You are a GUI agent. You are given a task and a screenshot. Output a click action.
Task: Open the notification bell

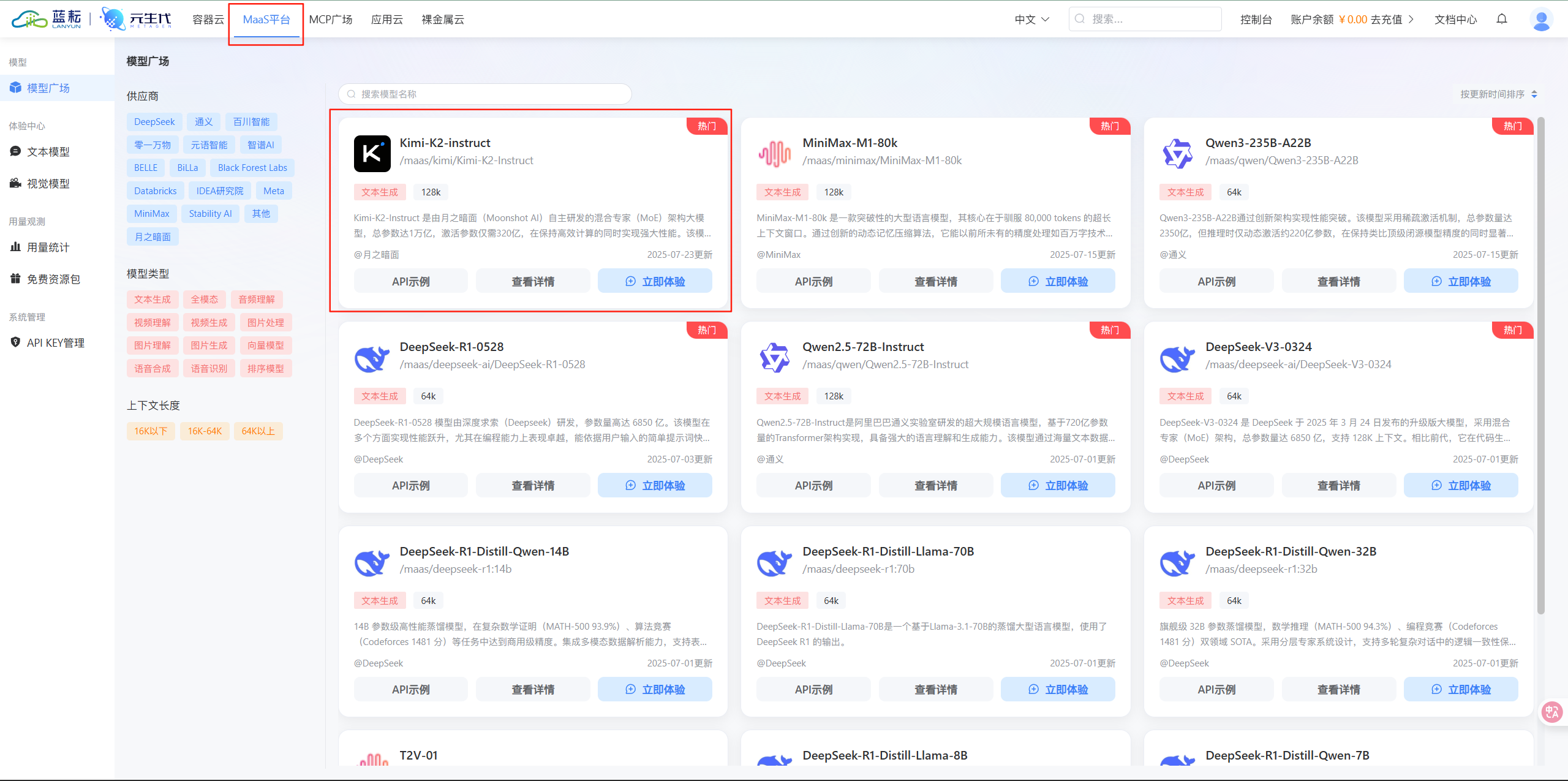(x=1502, y=19)
